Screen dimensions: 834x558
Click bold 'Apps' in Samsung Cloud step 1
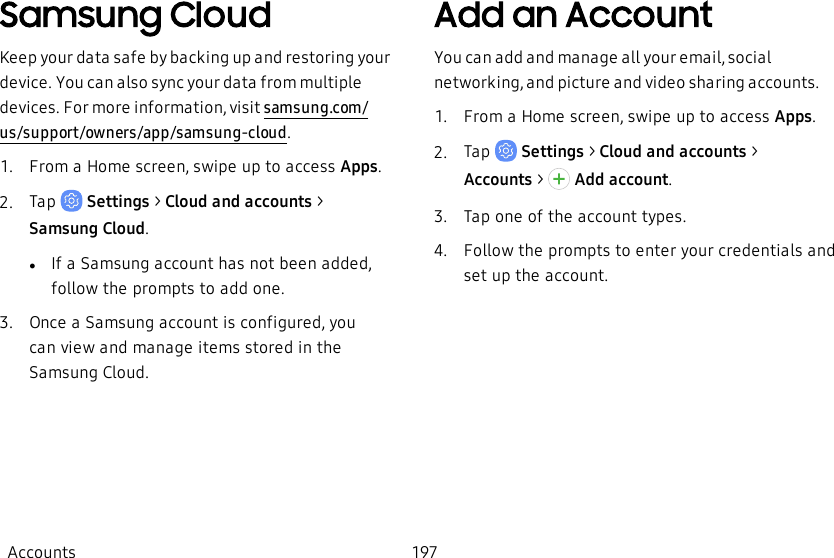coord(361,167)
